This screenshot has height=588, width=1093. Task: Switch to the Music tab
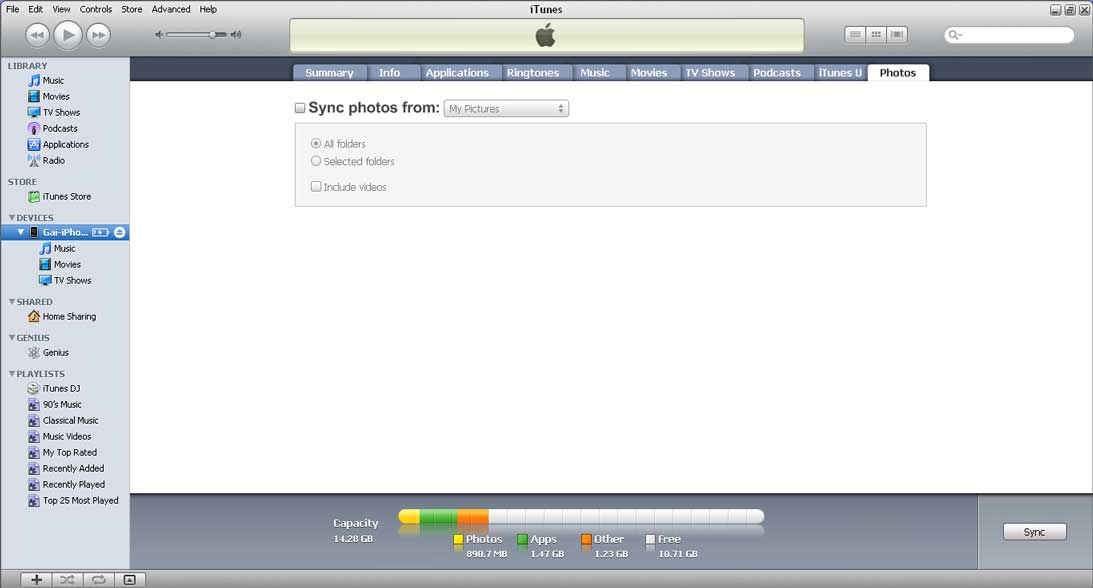595,72
